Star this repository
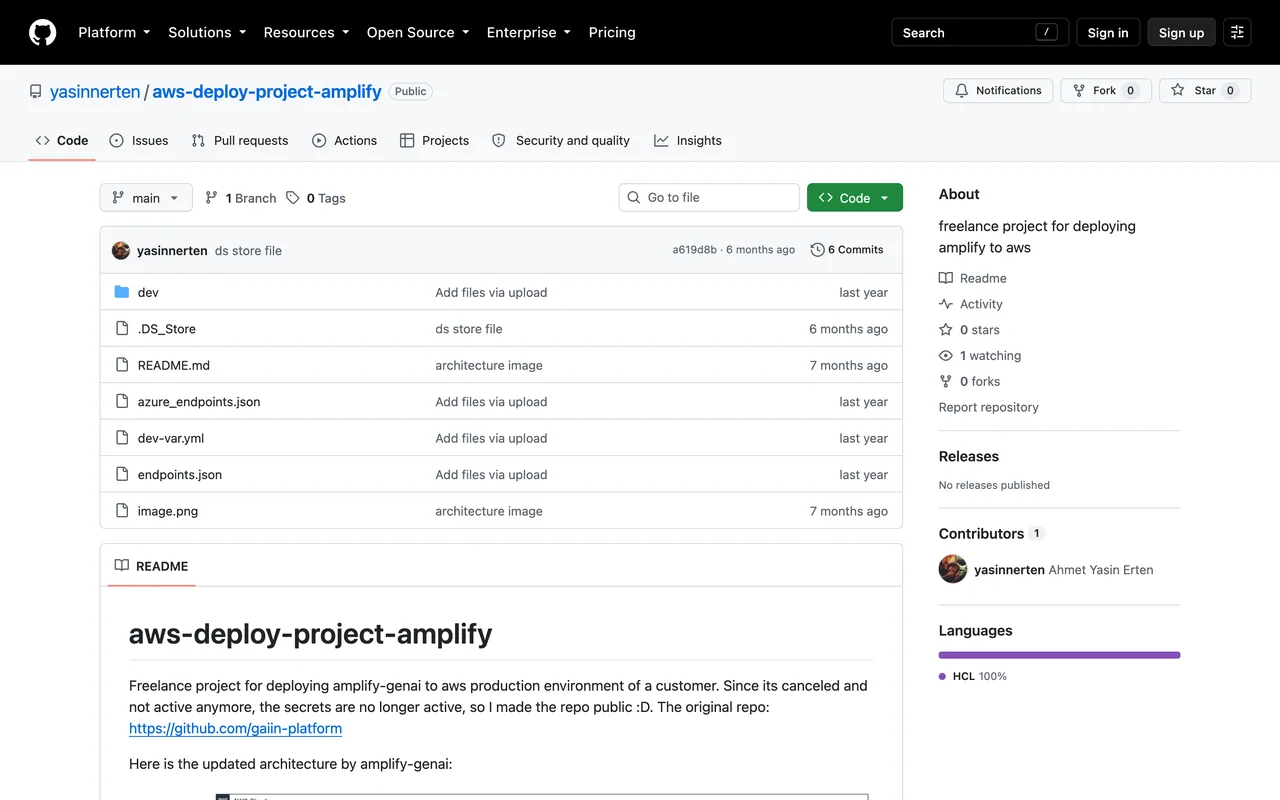This screenshot has height=800, width=1280. [x=1205, y=90]
